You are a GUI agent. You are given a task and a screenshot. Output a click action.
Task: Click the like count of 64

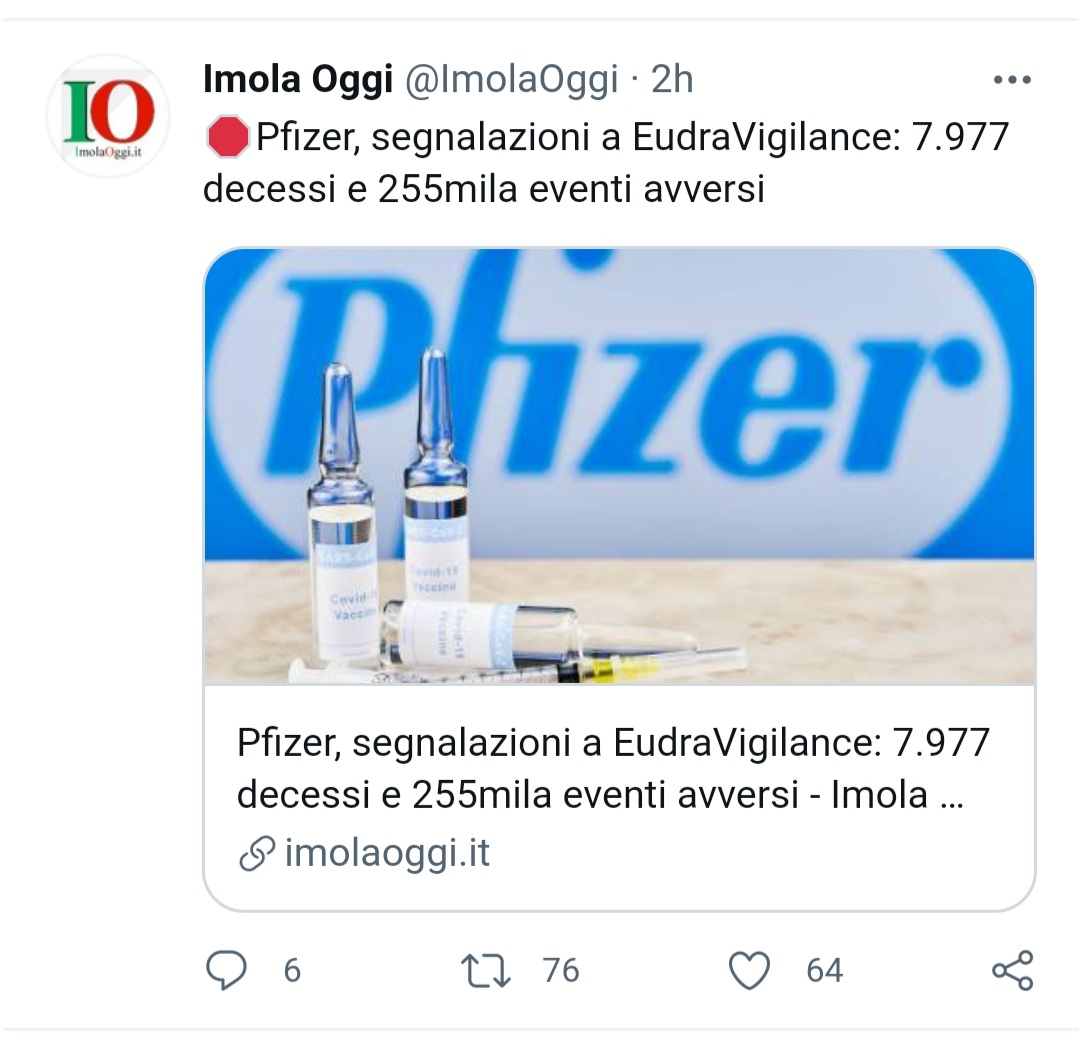coord(825,971)
